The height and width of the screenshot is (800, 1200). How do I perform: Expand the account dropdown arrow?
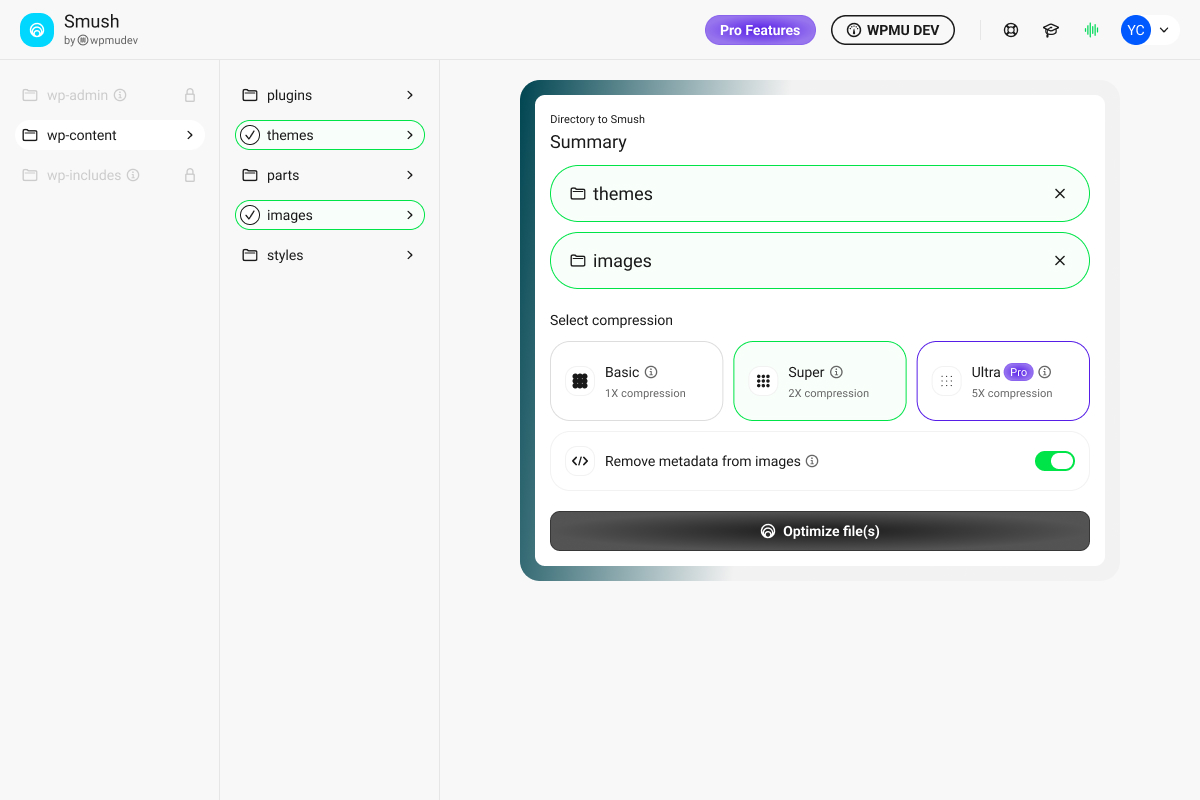(1164, 30)
